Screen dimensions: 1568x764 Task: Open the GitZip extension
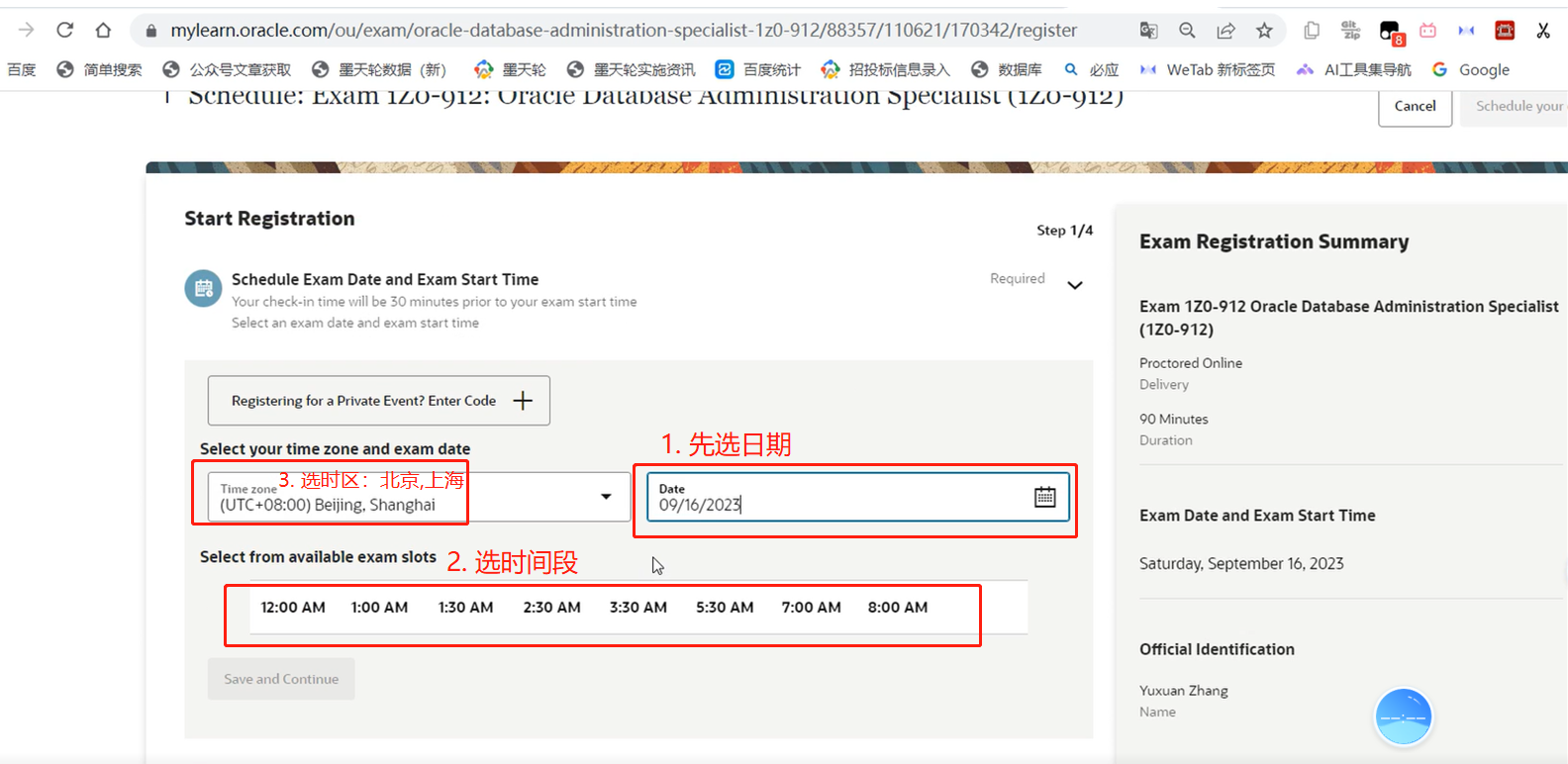pos(1350,31)
